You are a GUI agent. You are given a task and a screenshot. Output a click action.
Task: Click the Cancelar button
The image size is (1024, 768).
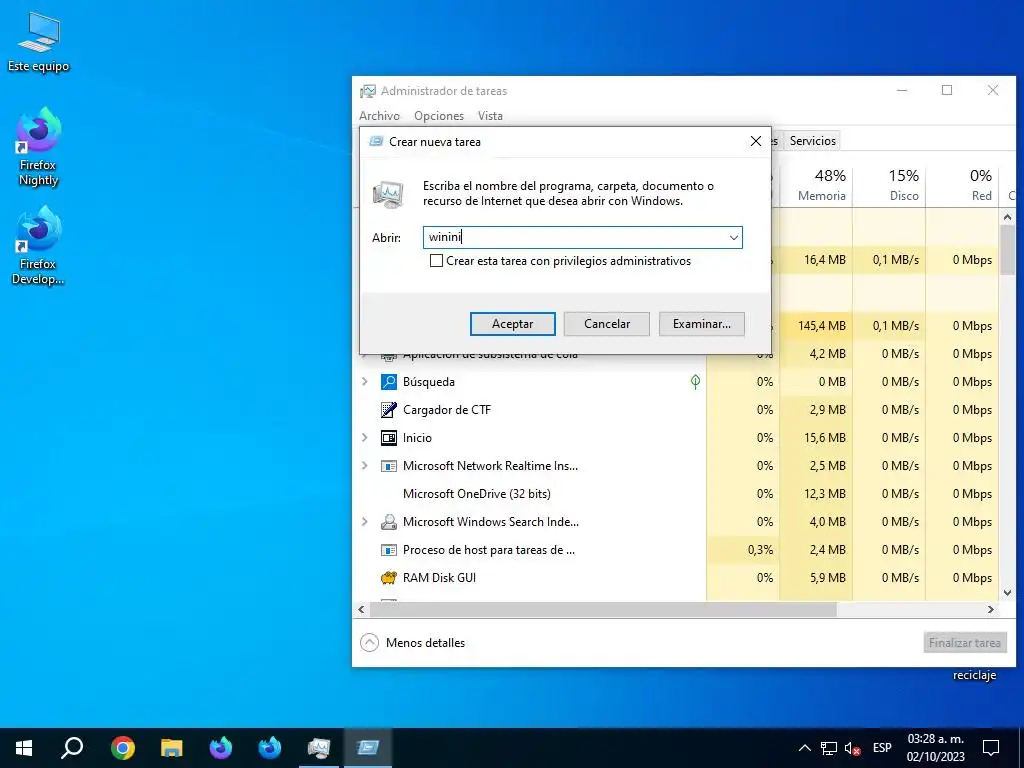pyautogui.click(x=607, y=324)
